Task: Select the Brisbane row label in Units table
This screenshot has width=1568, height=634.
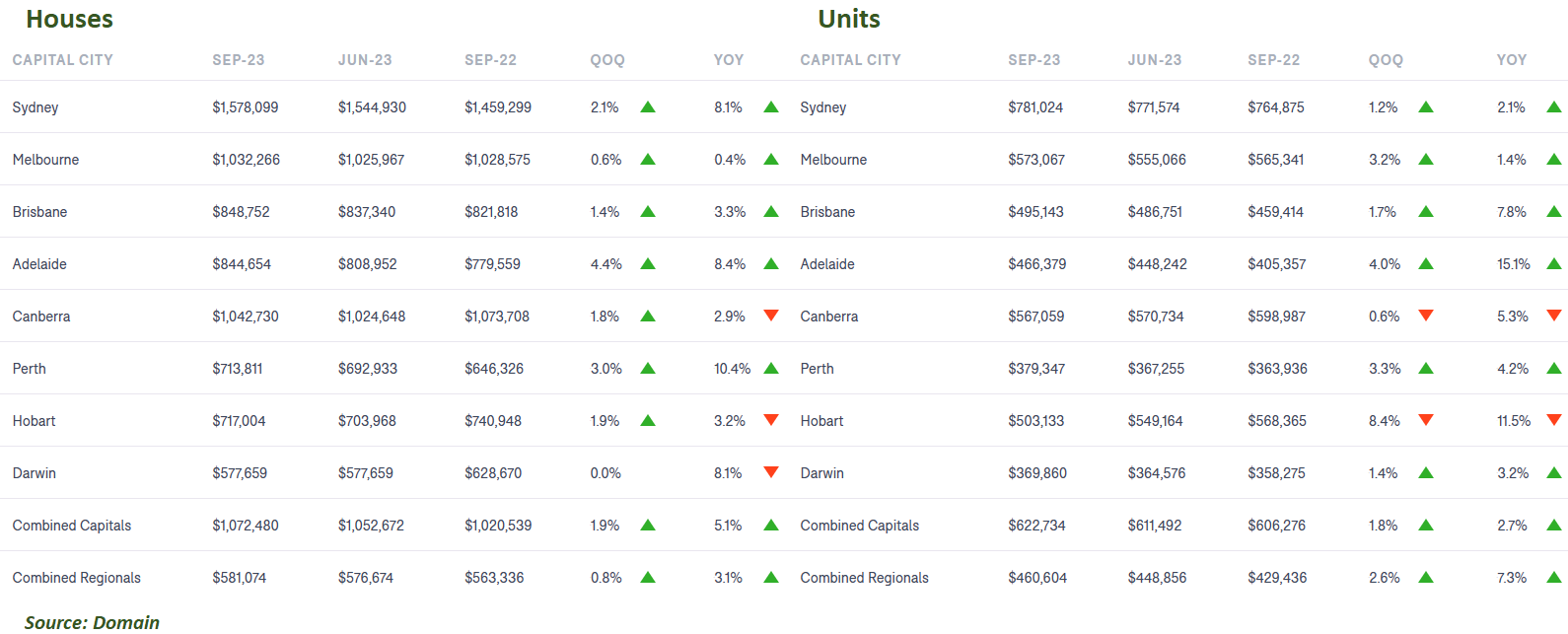Action: [x=827, y=212]
